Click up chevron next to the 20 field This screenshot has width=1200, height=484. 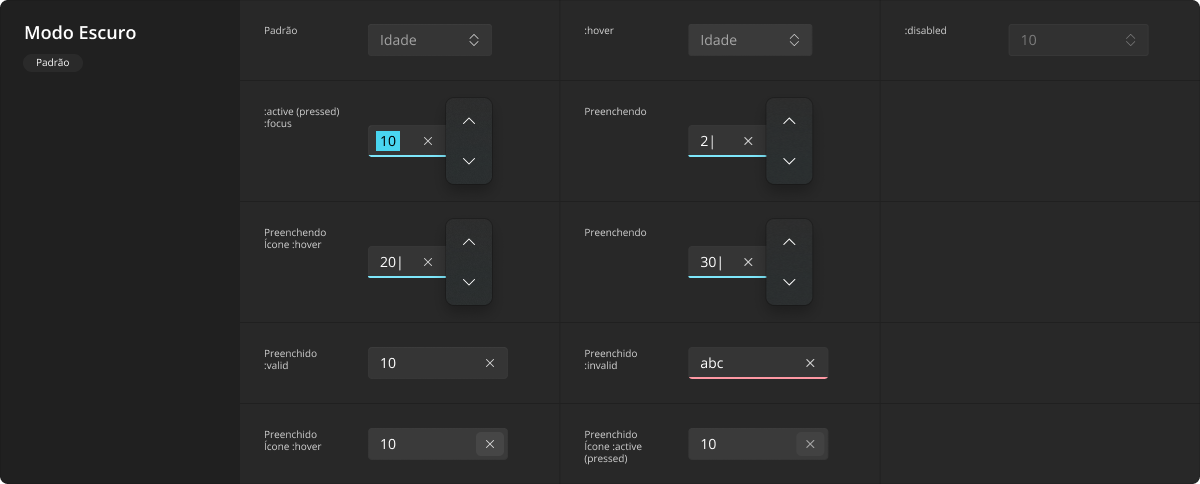469,242
